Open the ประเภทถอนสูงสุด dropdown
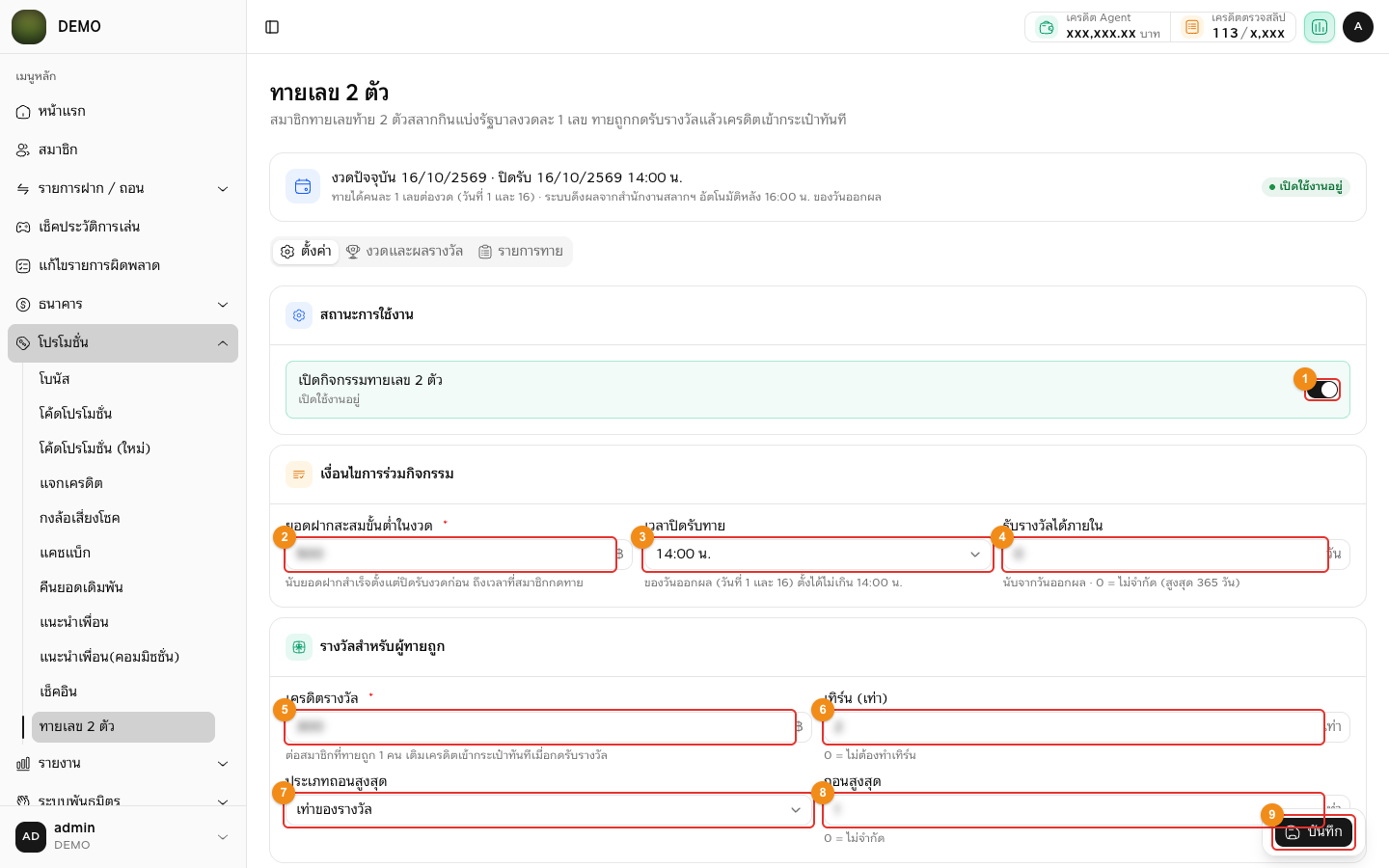The width and height of the screenshot is (1389, 868). tap(549, 810)
